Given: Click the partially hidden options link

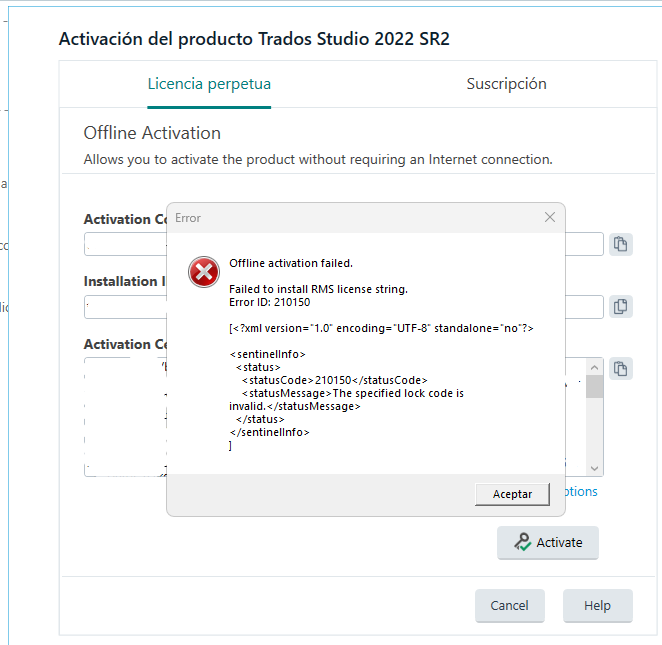Looking at the screenshot, I should point(581,491).
